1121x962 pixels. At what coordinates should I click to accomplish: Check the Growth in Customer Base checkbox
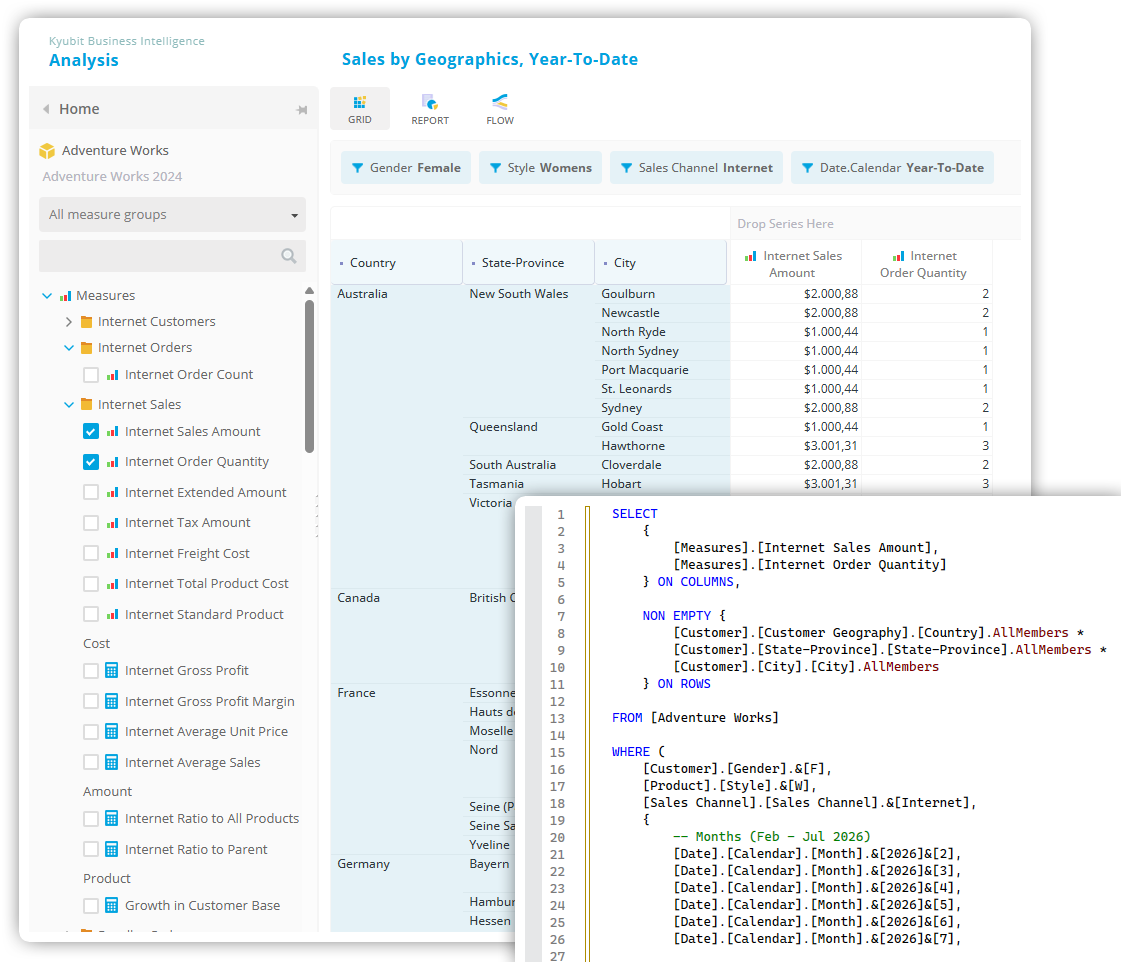(91, 906)
